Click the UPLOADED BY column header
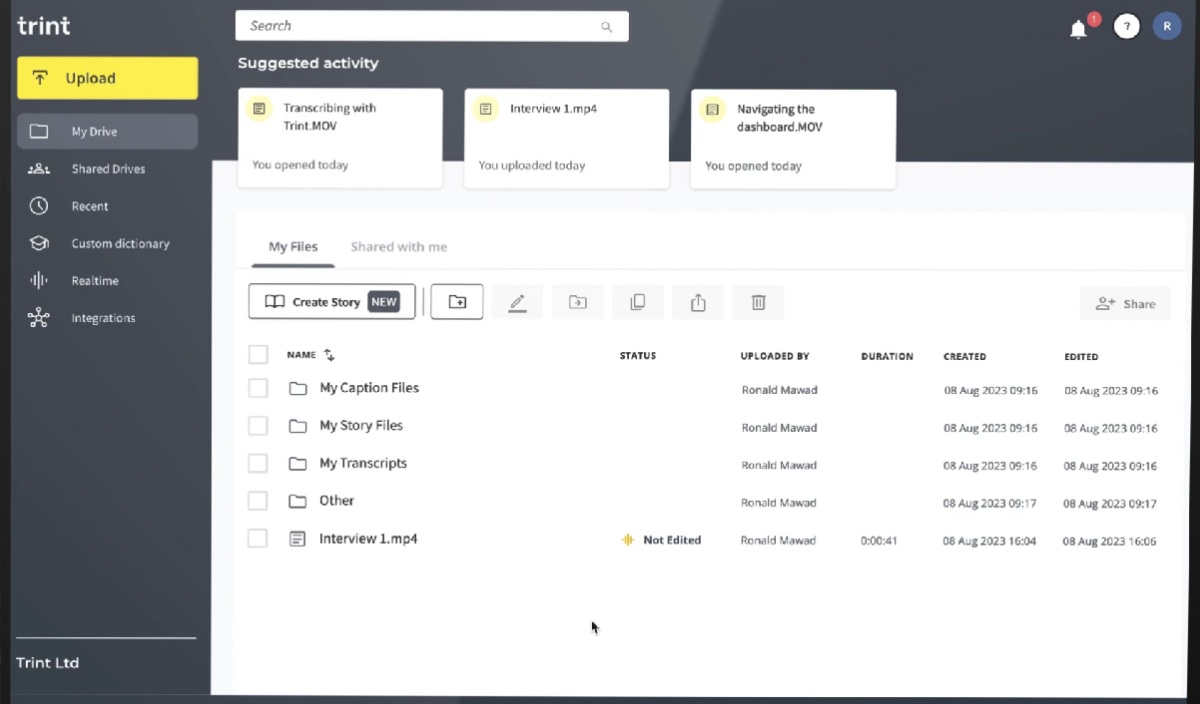This screenshot has width=1200, height=704. click(775, 356)
